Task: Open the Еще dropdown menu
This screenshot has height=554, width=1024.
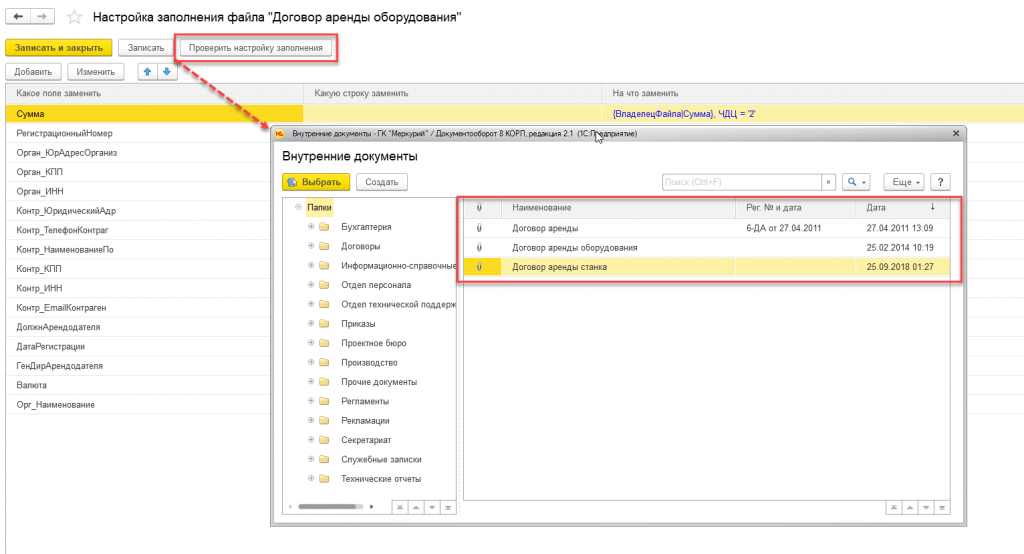Action: [904, 182]
